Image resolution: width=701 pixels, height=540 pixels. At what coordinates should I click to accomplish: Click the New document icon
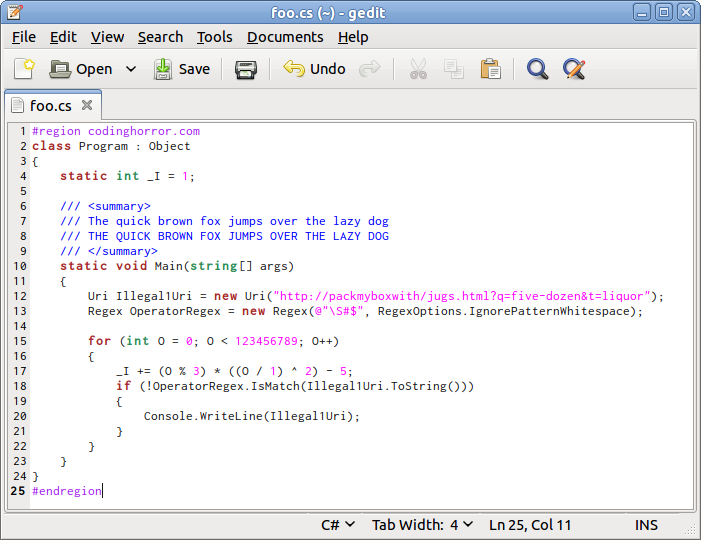click(x=24, y=69)
